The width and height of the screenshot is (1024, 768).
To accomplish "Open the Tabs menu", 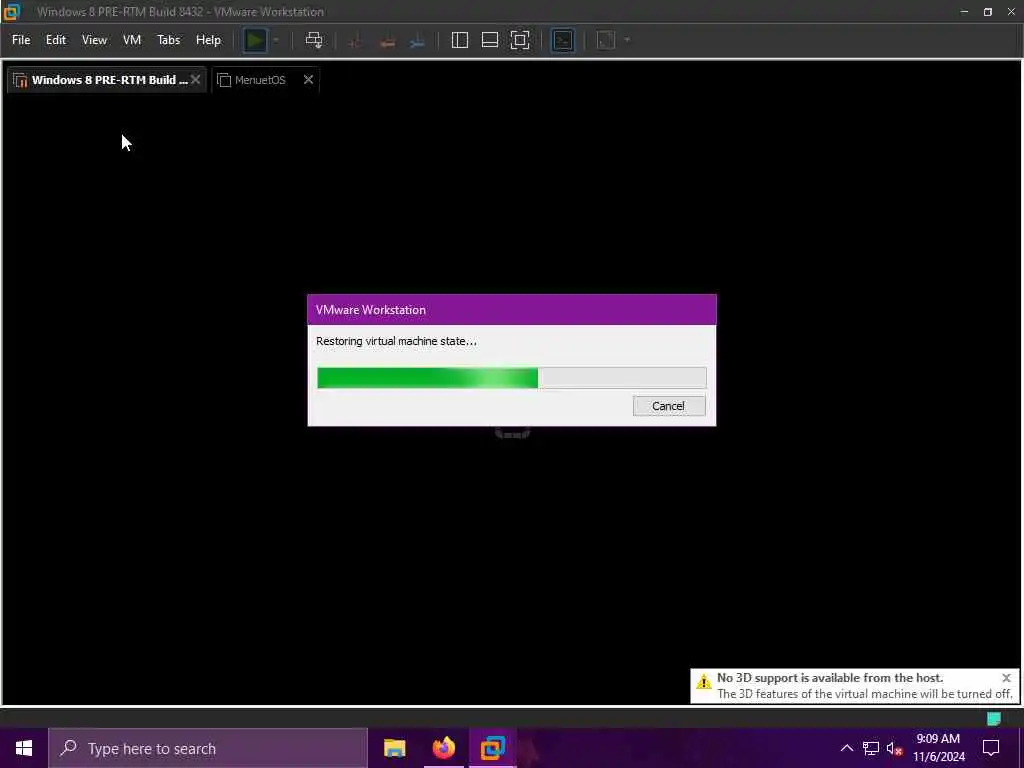I will tap(168, 40).
